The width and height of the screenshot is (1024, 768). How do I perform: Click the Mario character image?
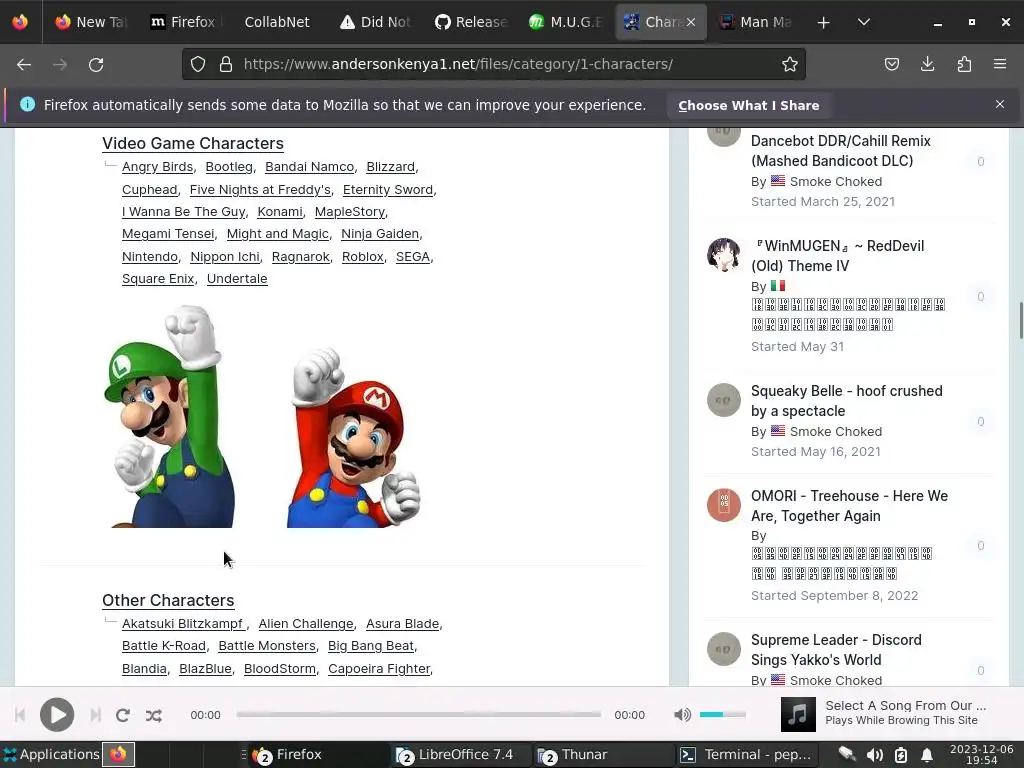pos(353,438)
